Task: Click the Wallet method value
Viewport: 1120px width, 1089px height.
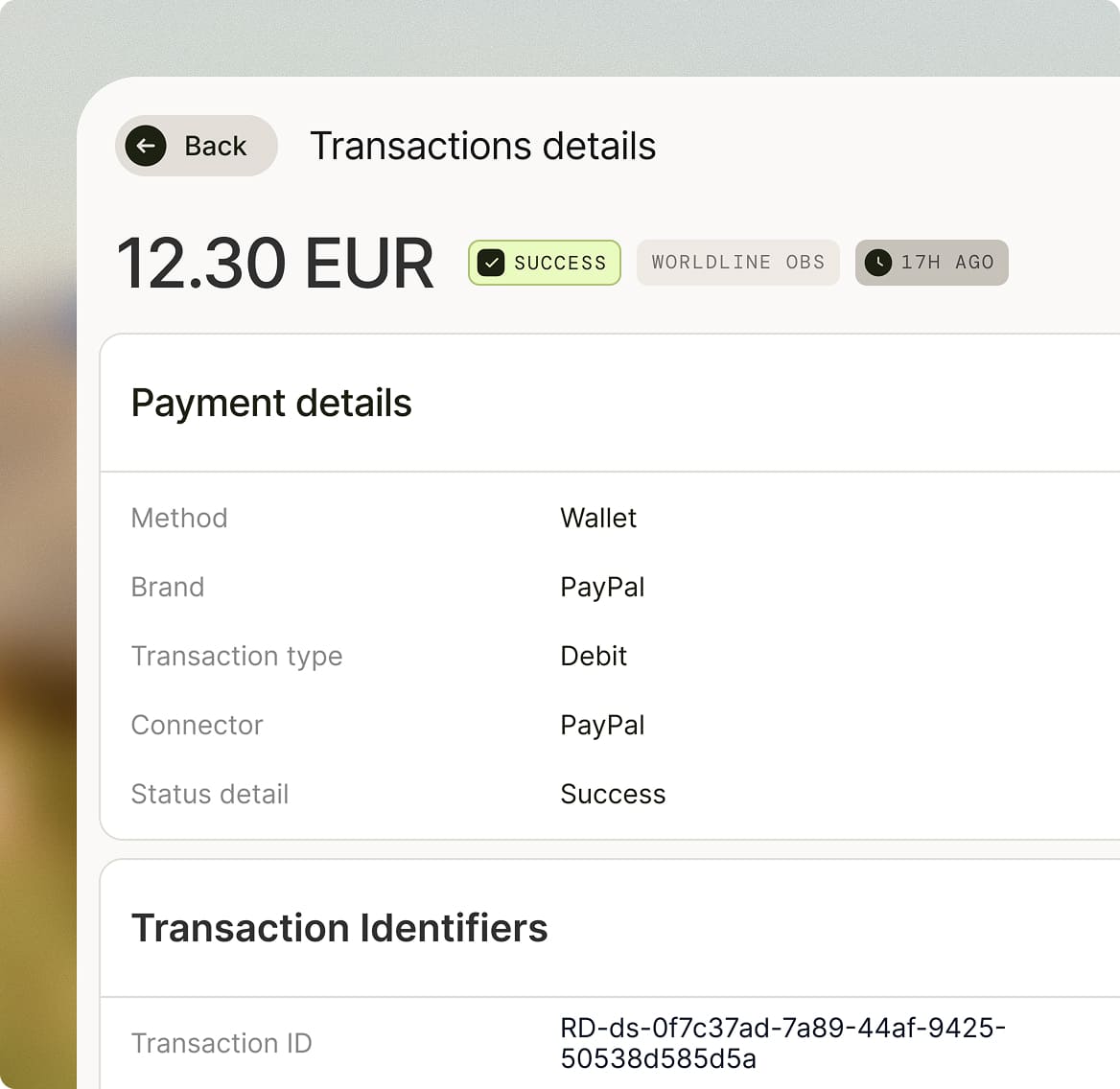Action: coord(597,518)
